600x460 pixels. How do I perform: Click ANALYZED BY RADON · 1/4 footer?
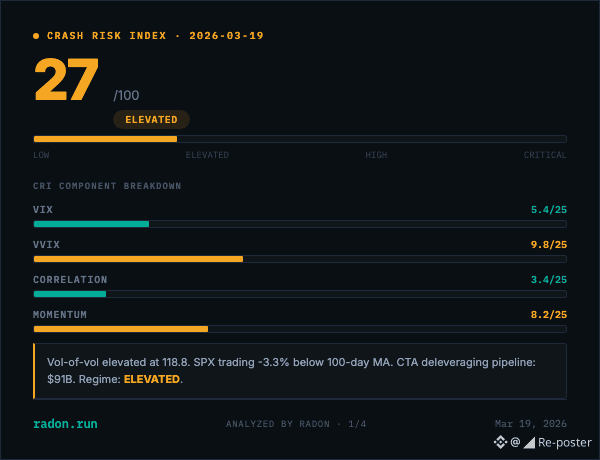pos(296,424)
